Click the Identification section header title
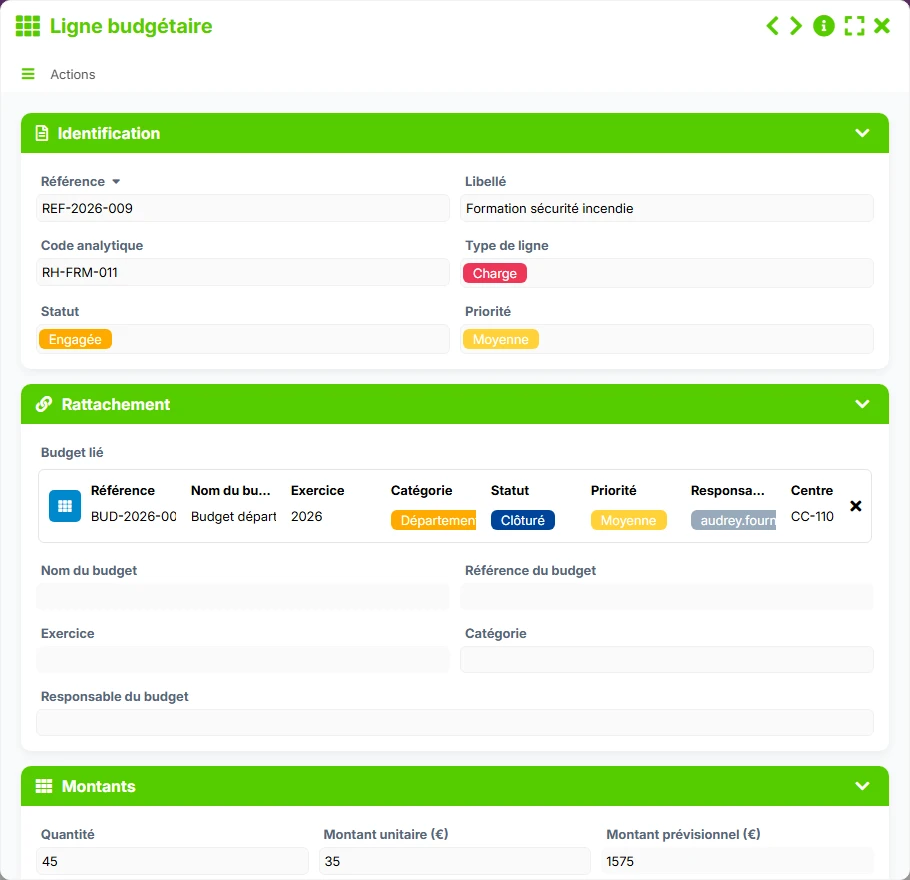Viewport: 910px width, 880px height. tap(109, 133)
